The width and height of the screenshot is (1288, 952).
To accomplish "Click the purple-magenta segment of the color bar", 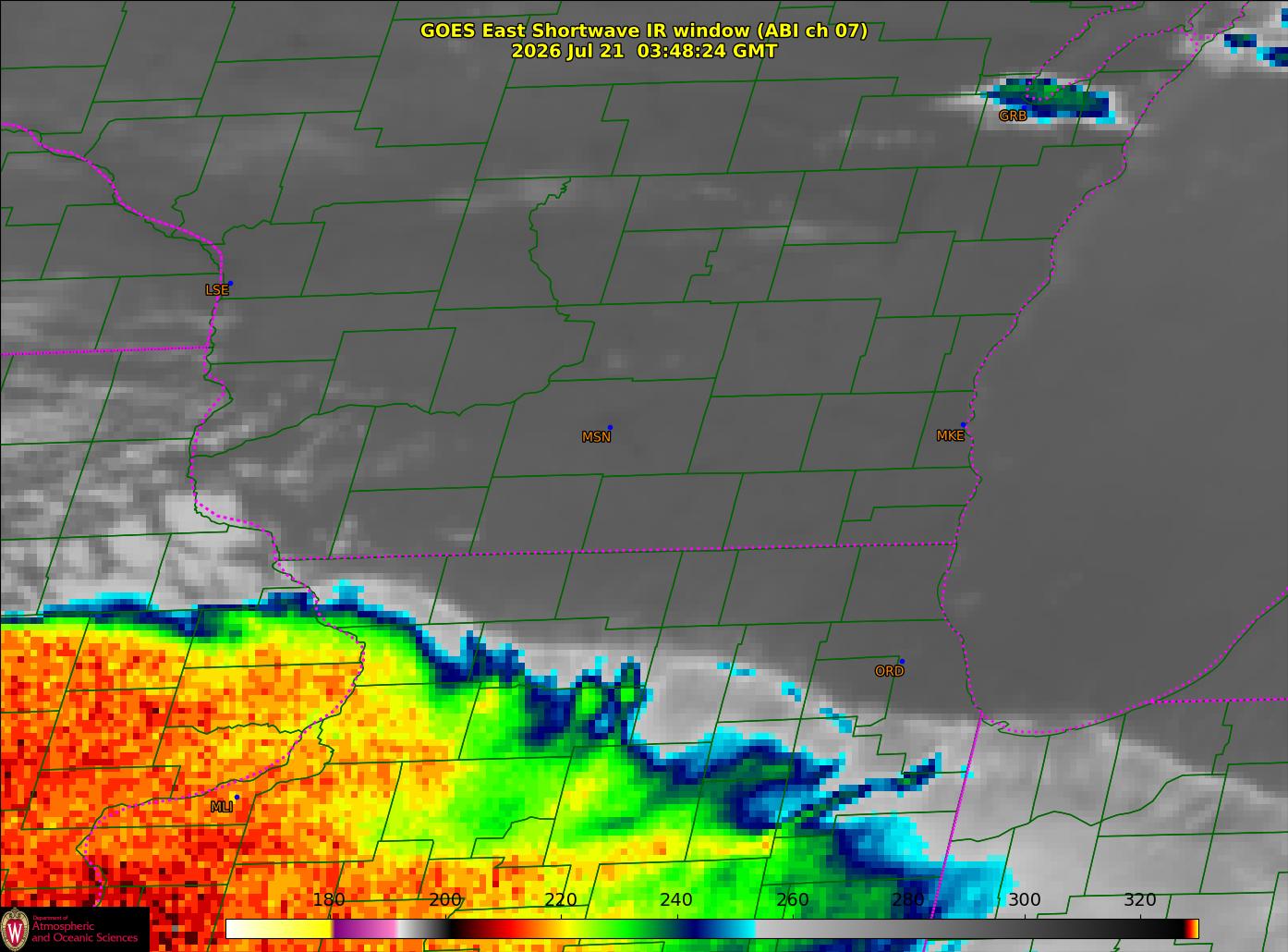I will (x=365, y=929).
